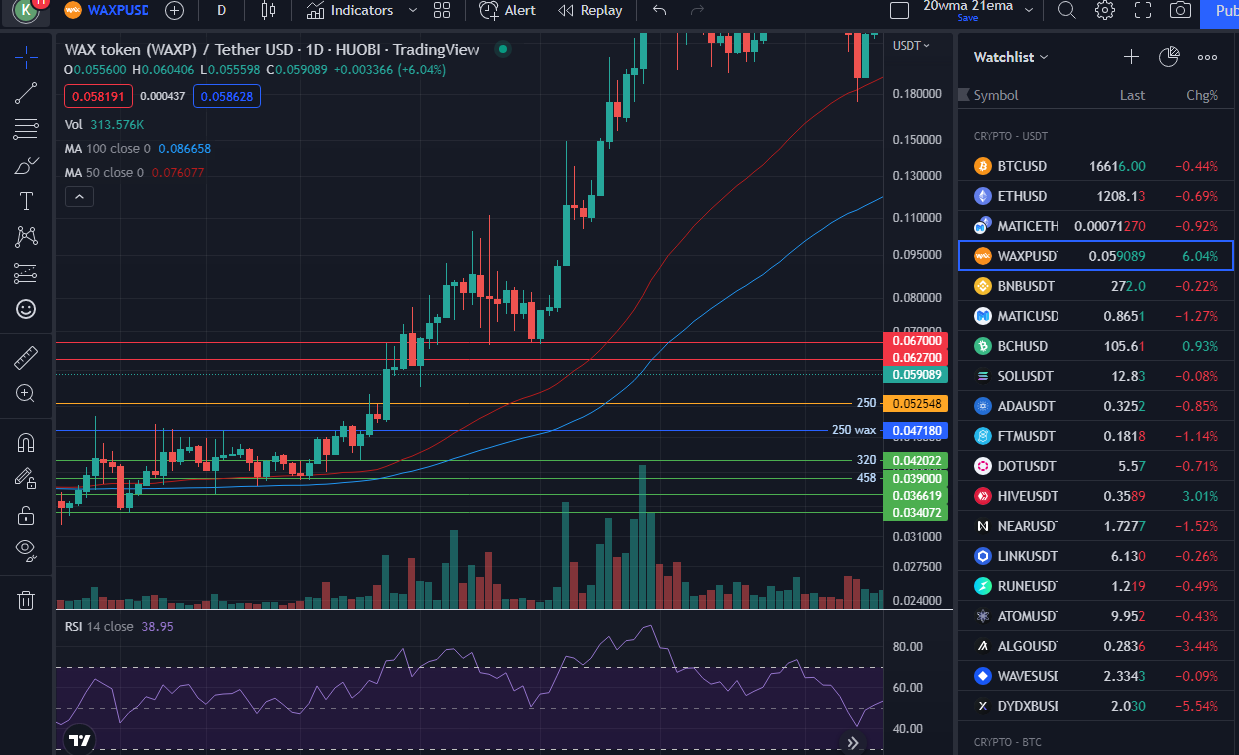Select the ruler measure tool
The image size is (1239, 755).
coord(26,357)
